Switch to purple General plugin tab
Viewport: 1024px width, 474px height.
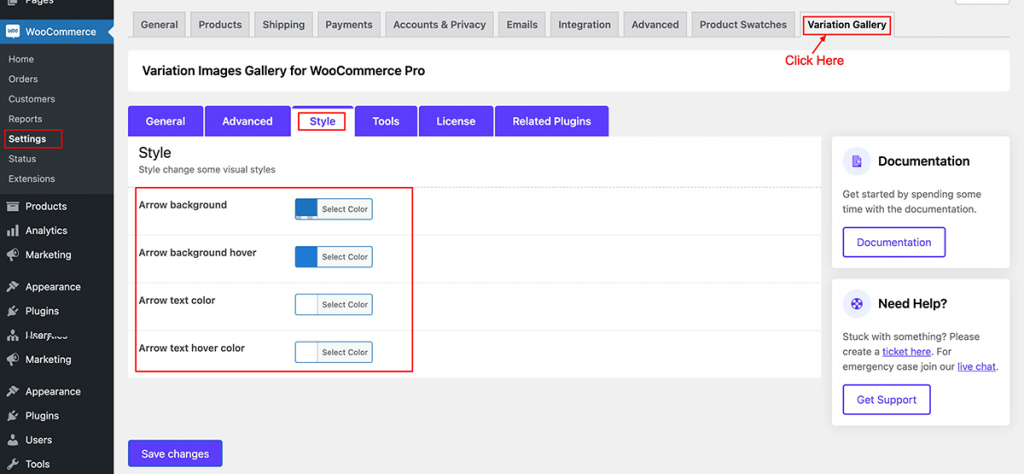[x=165, y=121]
